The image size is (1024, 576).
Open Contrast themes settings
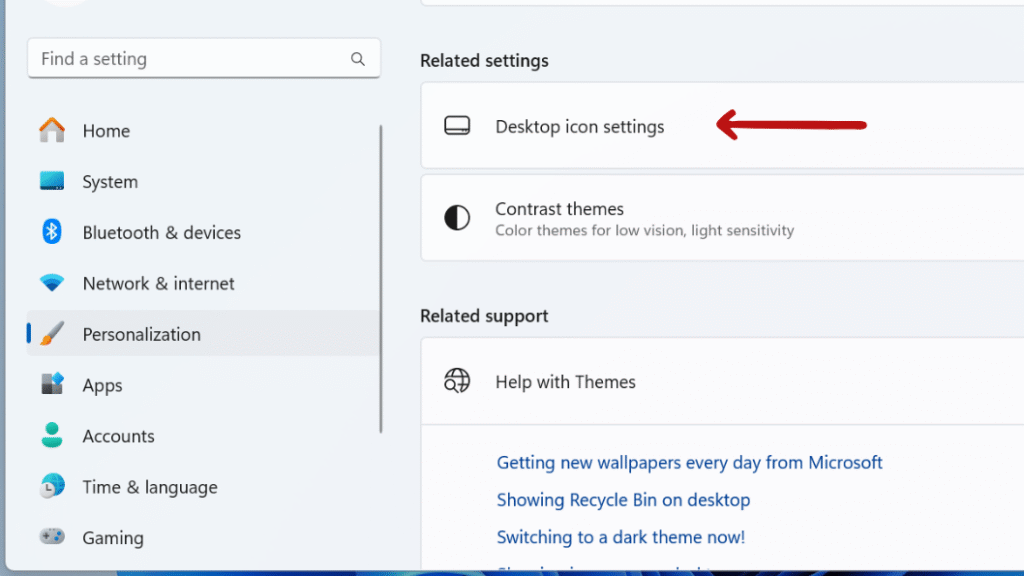point(722,217)
